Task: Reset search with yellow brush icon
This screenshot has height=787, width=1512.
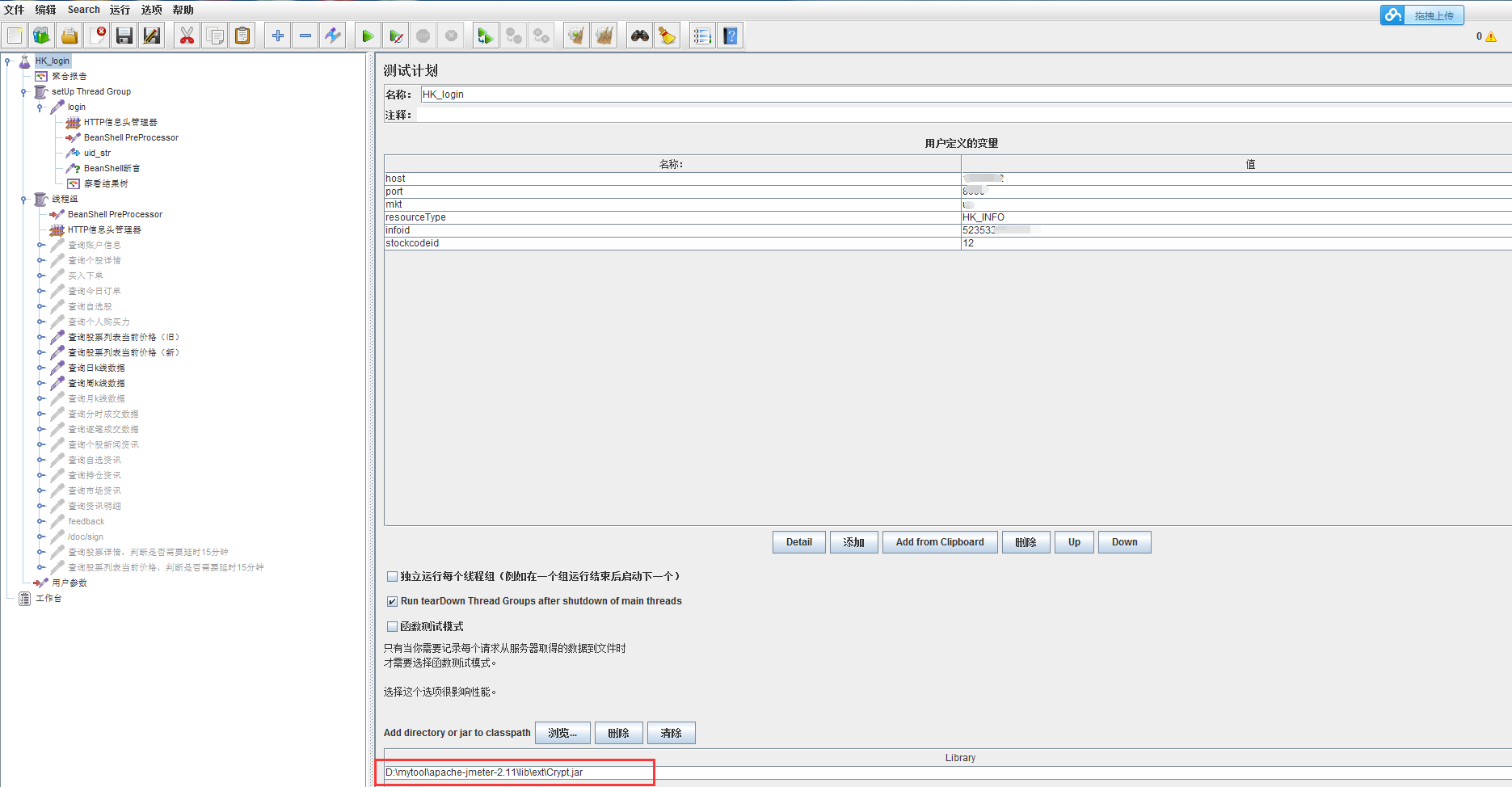Action: [x=668, y=36]
